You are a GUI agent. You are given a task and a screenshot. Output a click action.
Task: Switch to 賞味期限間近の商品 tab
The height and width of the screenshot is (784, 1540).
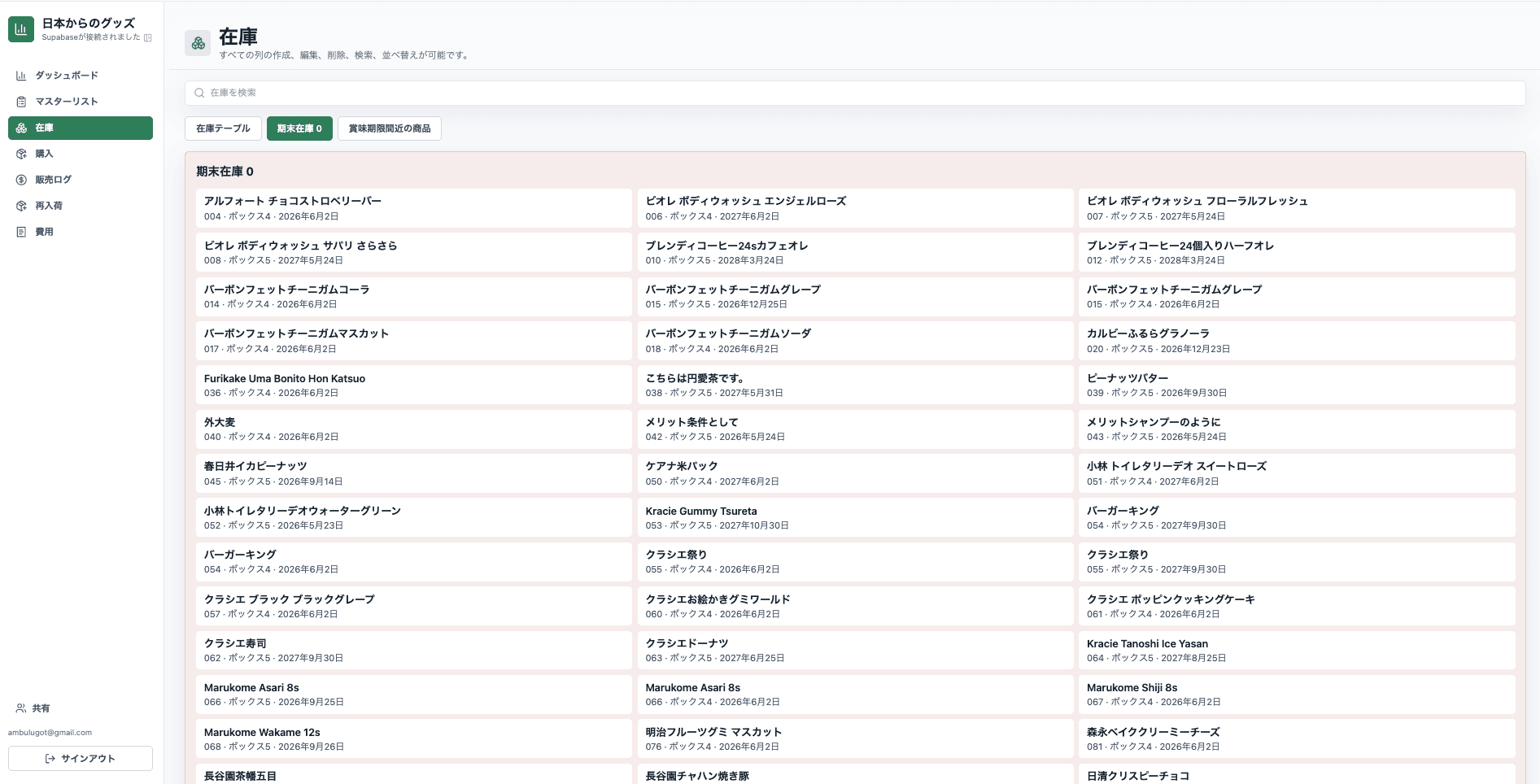pyautogui.click(x=390, y=128)
